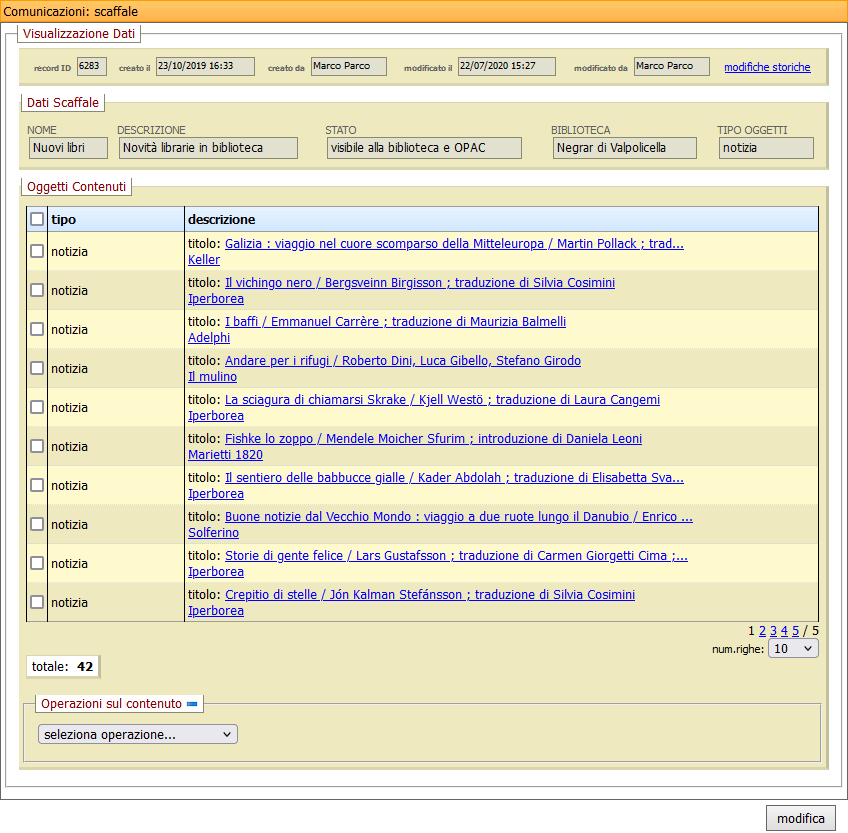Tick the checkbox for Crepitio di stelle
Viewport: 848px width, 833px height.
tap(37, 602)
